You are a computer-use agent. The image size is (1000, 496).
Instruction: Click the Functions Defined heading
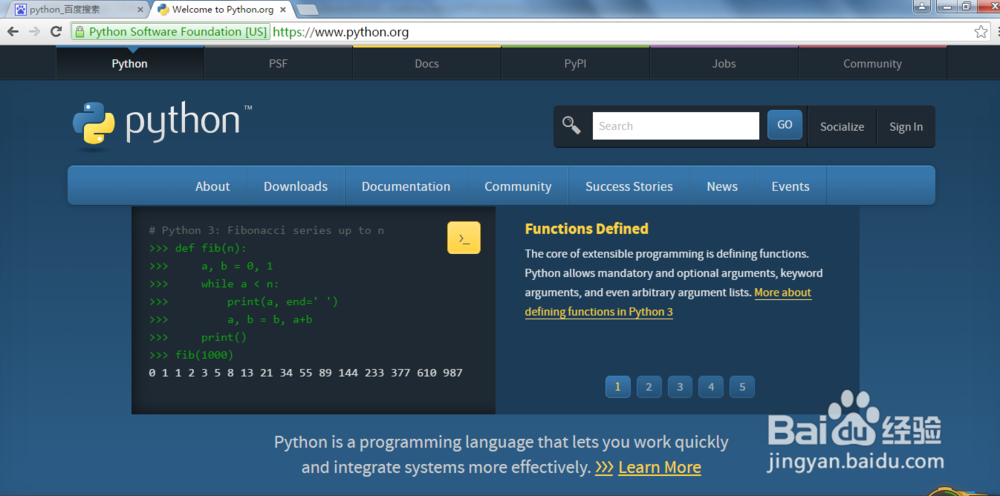click(x=587, y=229)
